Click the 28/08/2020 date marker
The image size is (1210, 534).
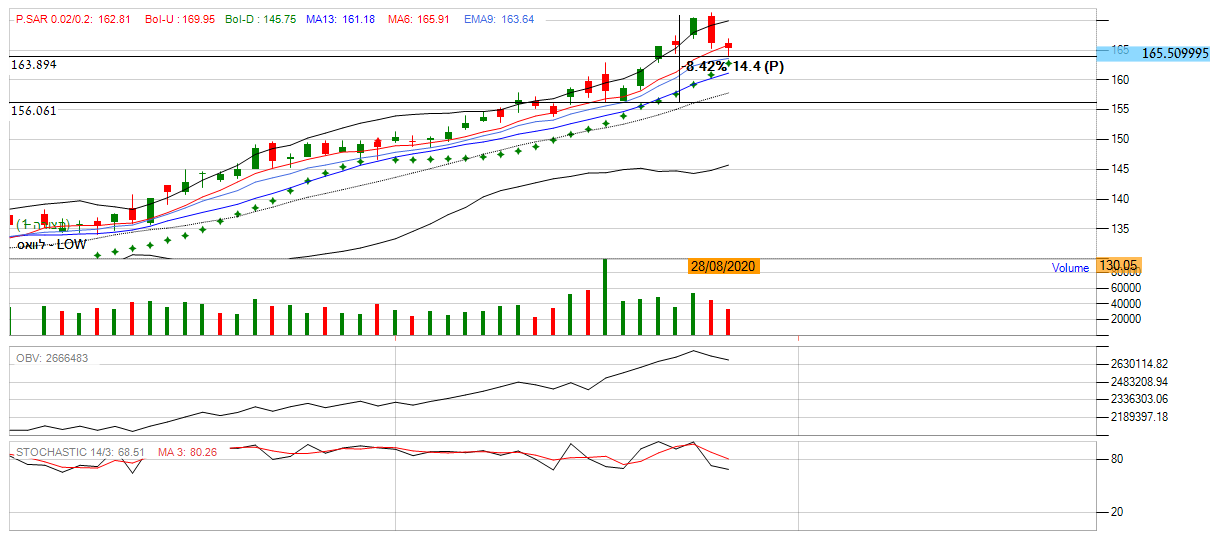(723, 266)
